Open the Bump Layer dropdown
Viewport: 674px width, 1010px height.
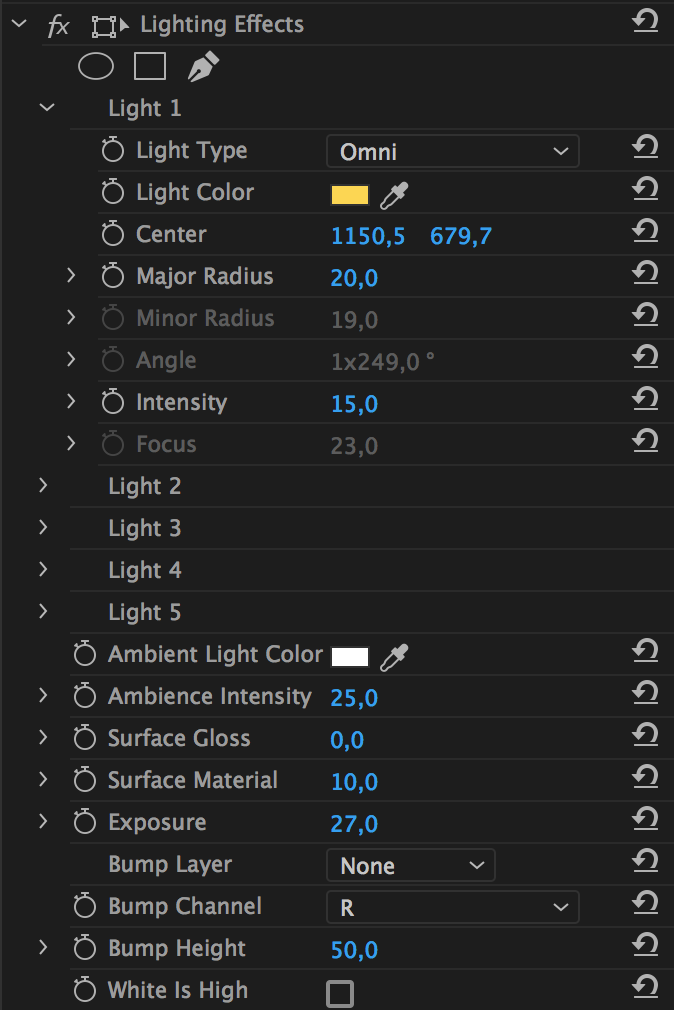click(x=410, y=865)
